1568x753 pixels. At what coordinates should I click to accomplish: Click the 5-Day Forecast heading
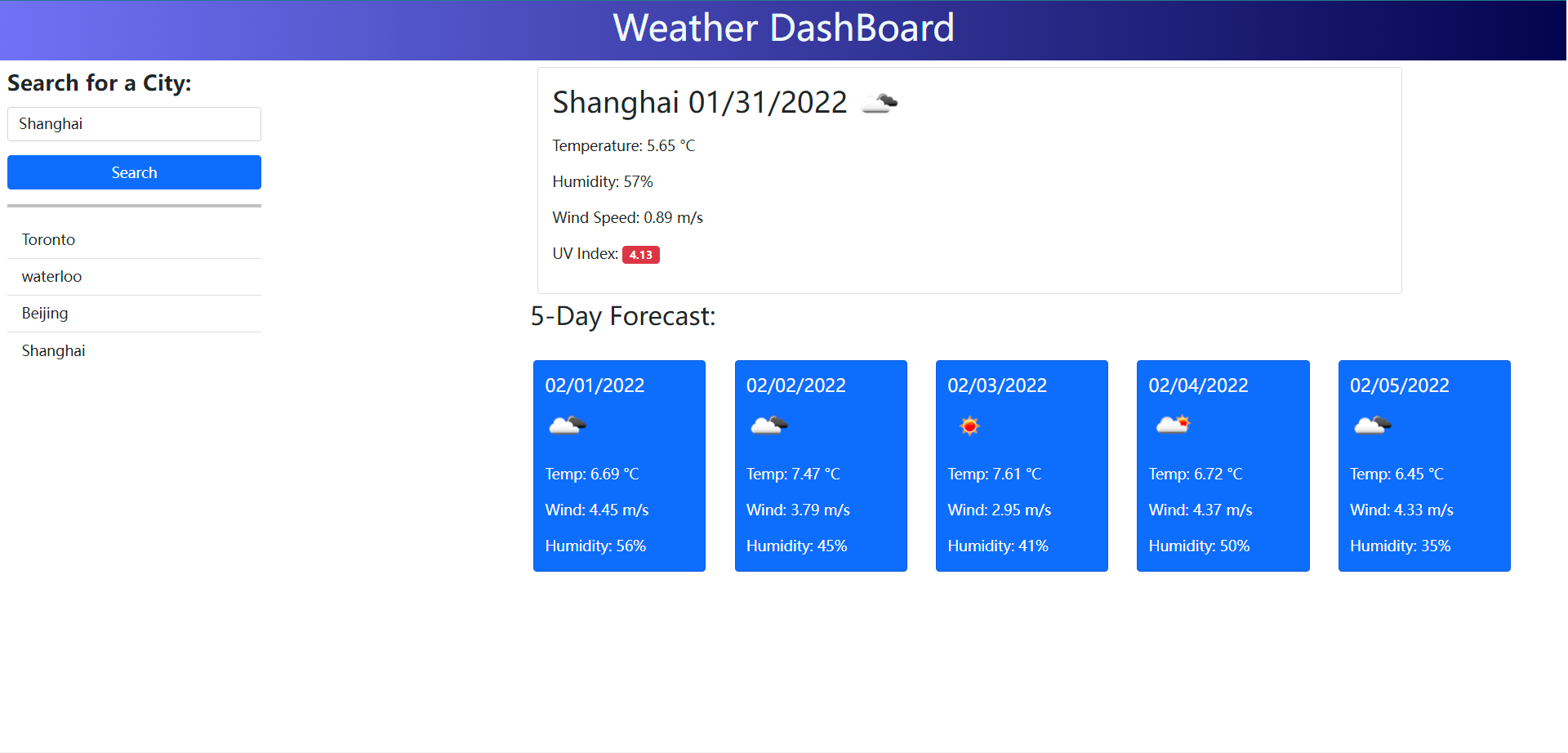(623, 317)
